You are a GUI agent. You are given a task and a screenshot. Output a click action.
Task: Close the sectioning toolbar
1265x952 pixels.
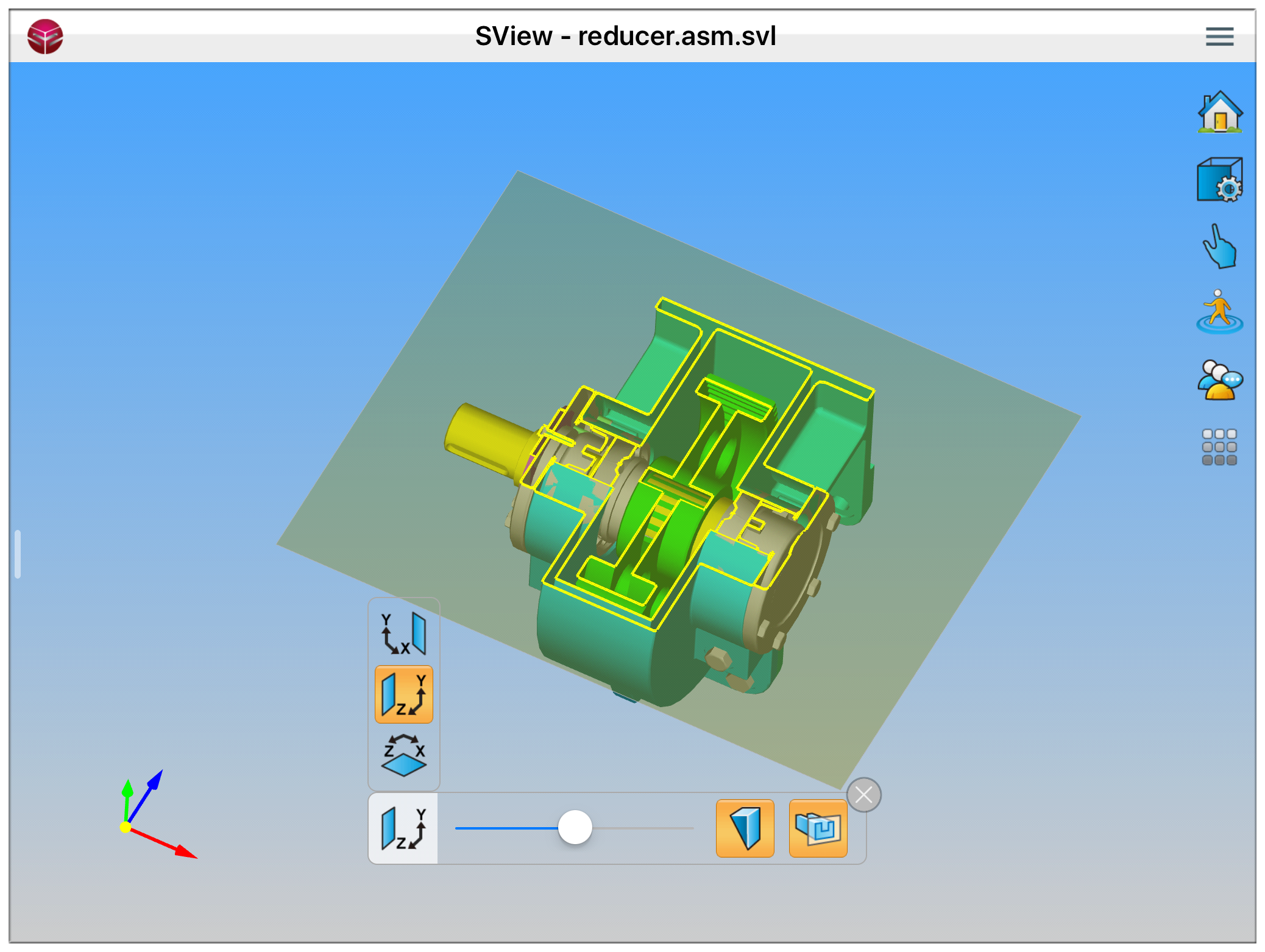[863, 795]
